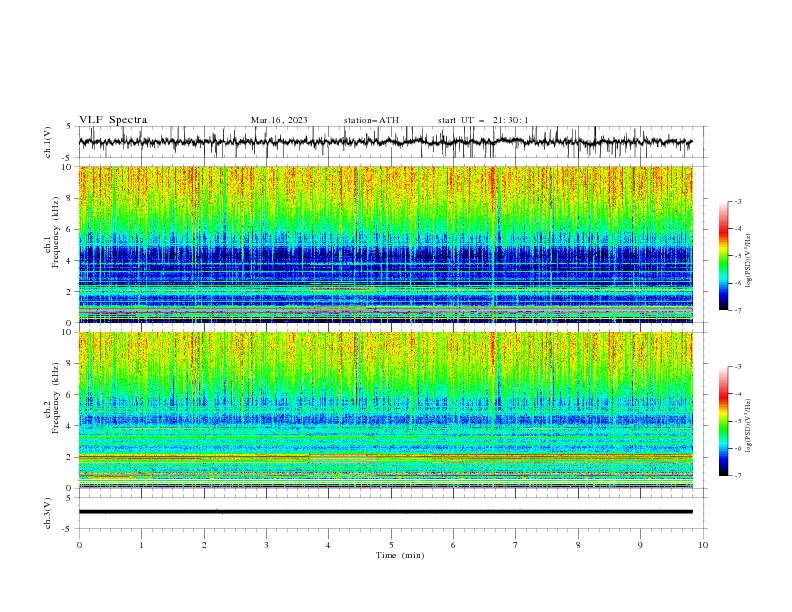Click the "VLF Spectra" title text
The height and width of the screenshot is (612, 792).
click(x=113, y=120)
